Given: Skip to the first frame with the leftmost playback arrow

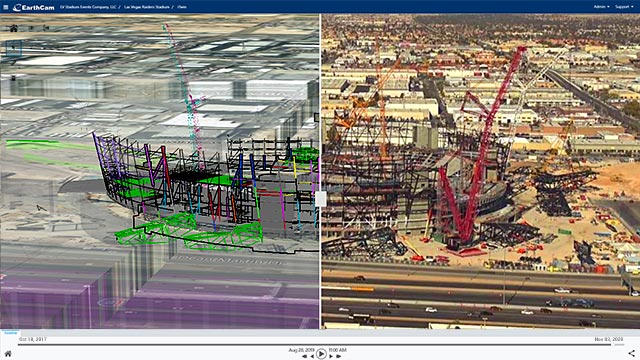Looking at the screenshot, I should pos(304,356).
